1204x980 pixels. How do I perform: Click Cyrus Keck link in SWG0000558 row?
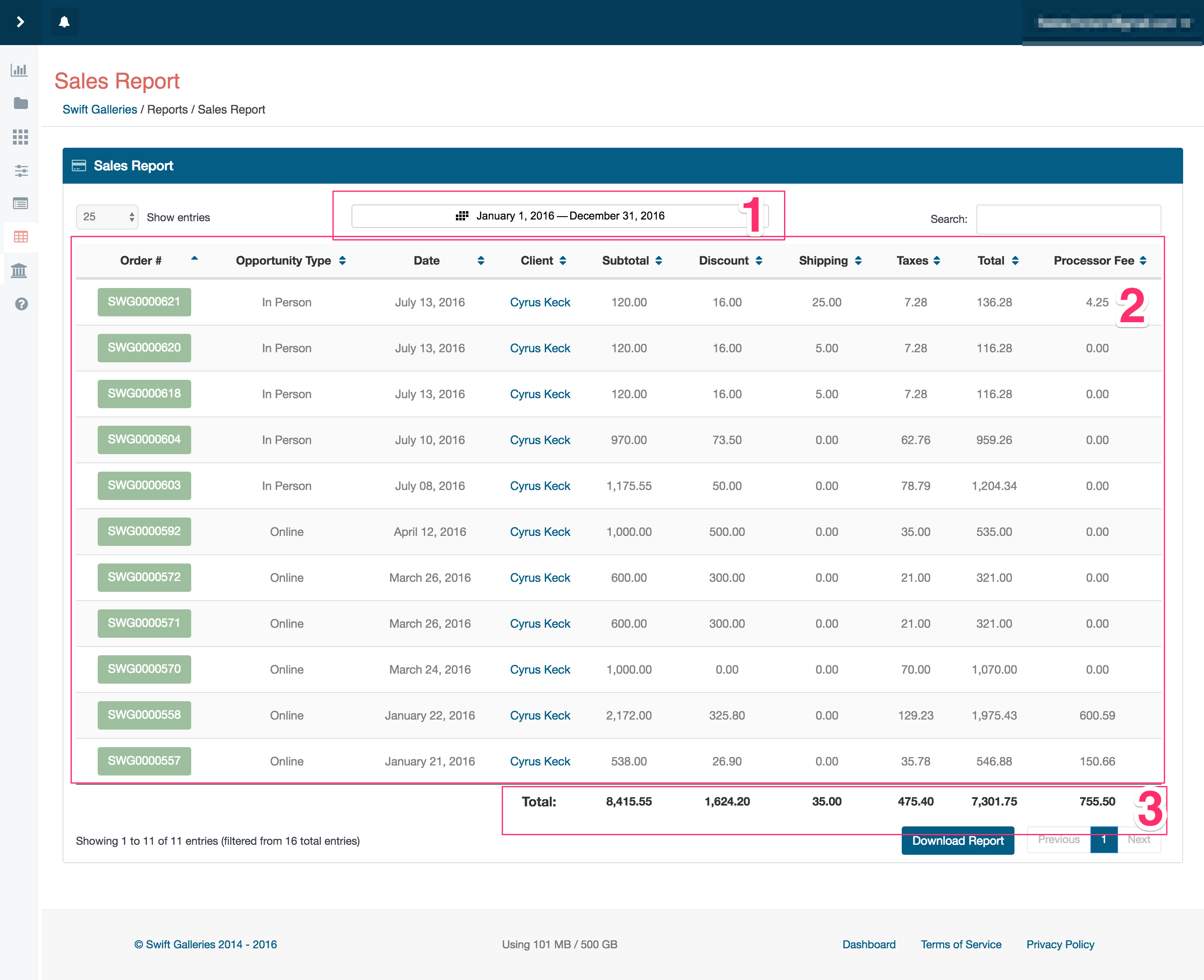540,715
